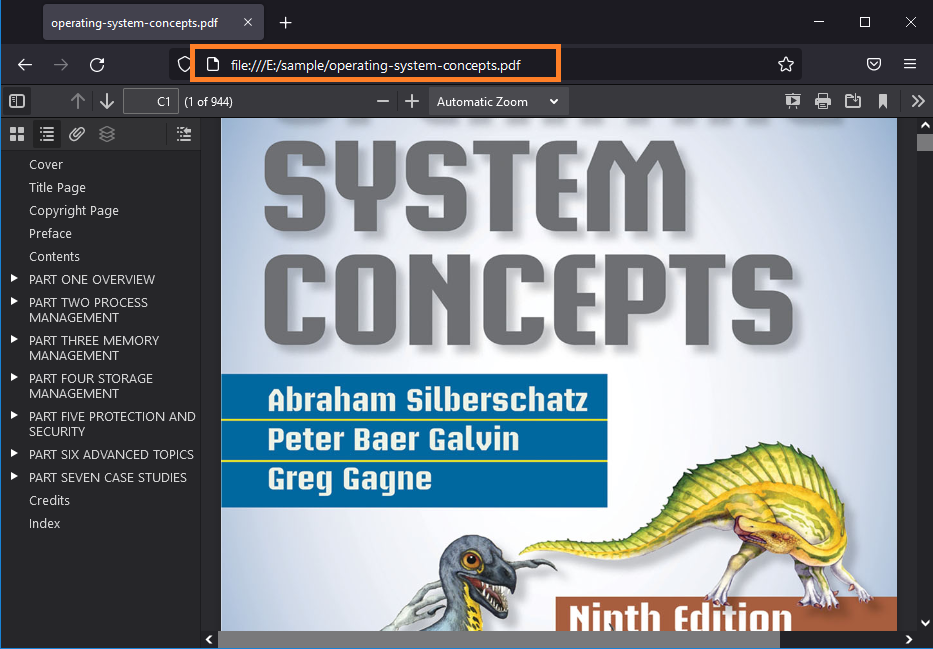
Task: Click horizontal scrollbar right arrow
Action: (x=909, y=639)
